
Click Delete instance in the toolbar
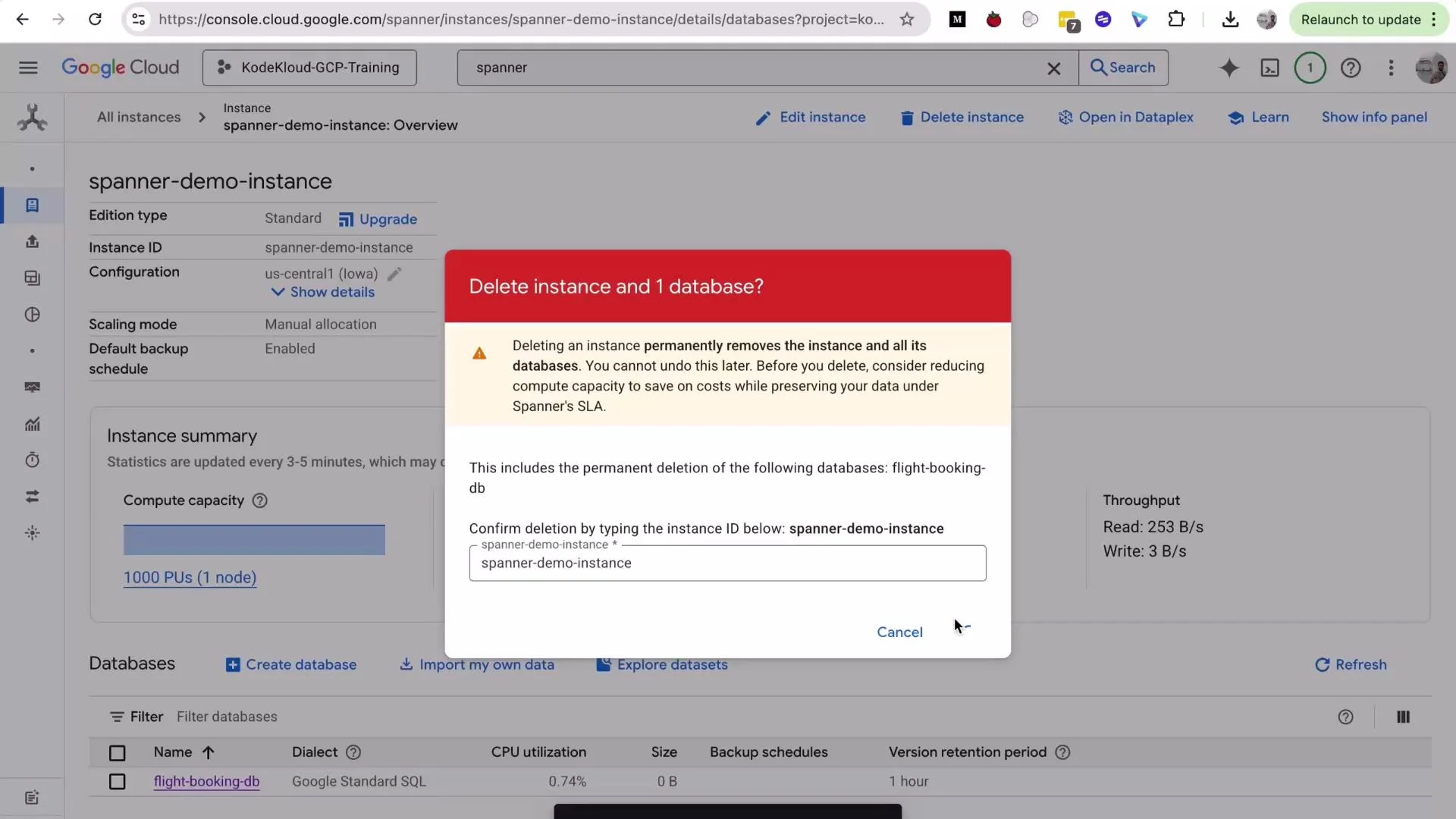pos(962,117)
